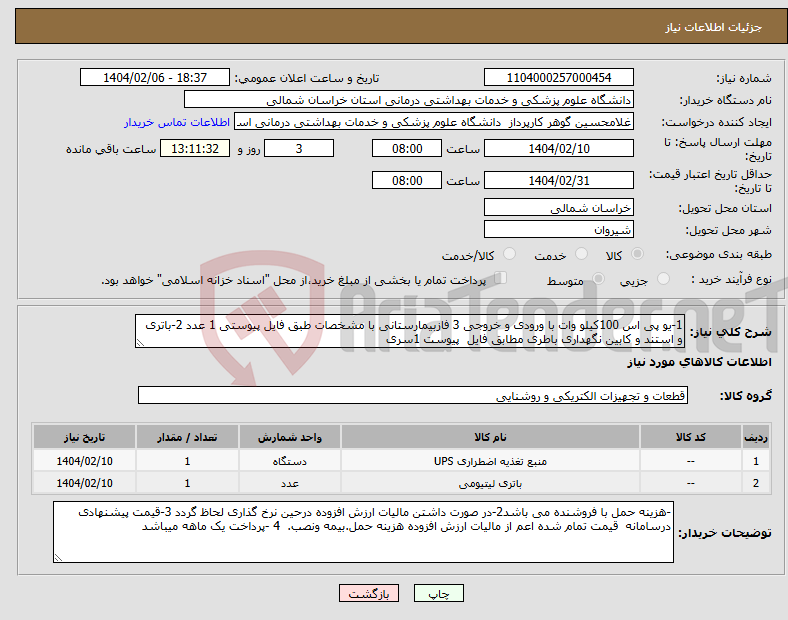Viewport: 788px width, 620px height.
Task: Select the کالا radio button
Action: 637,254
